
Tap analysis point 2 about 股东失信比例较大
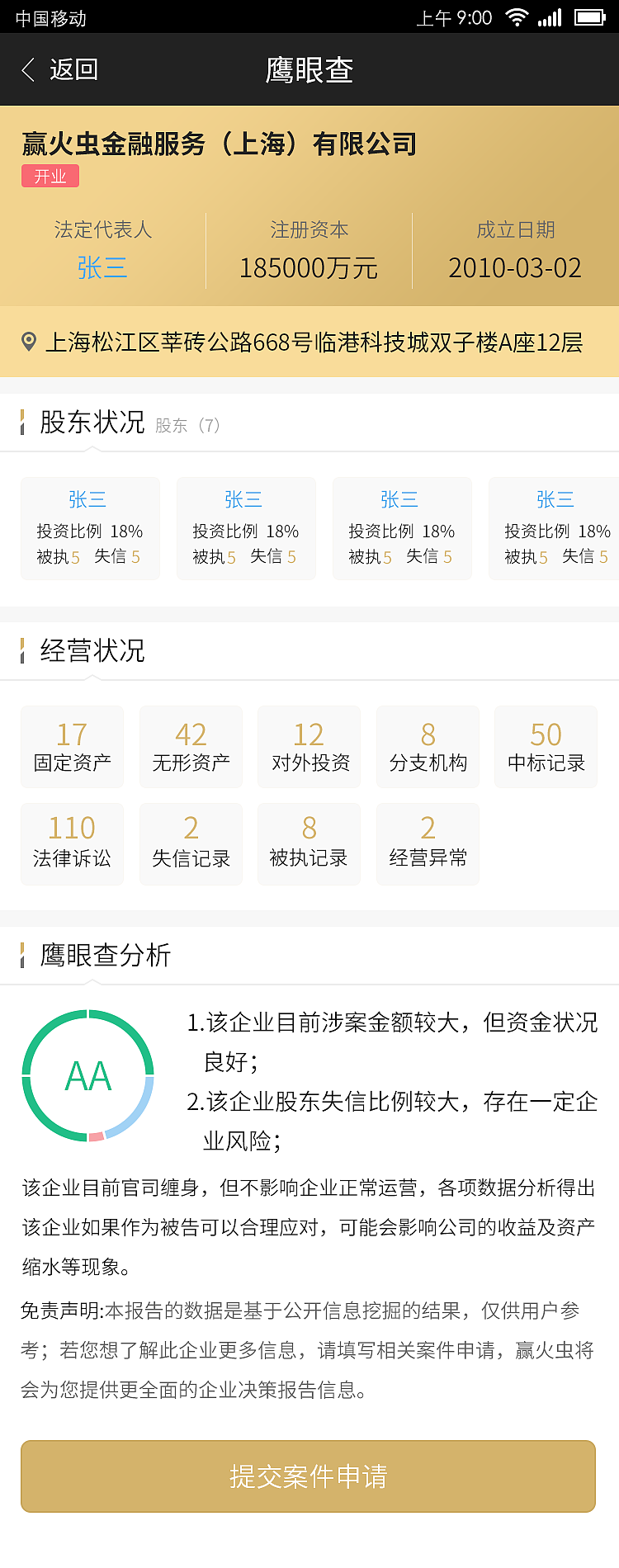(x=392, y=1122)
